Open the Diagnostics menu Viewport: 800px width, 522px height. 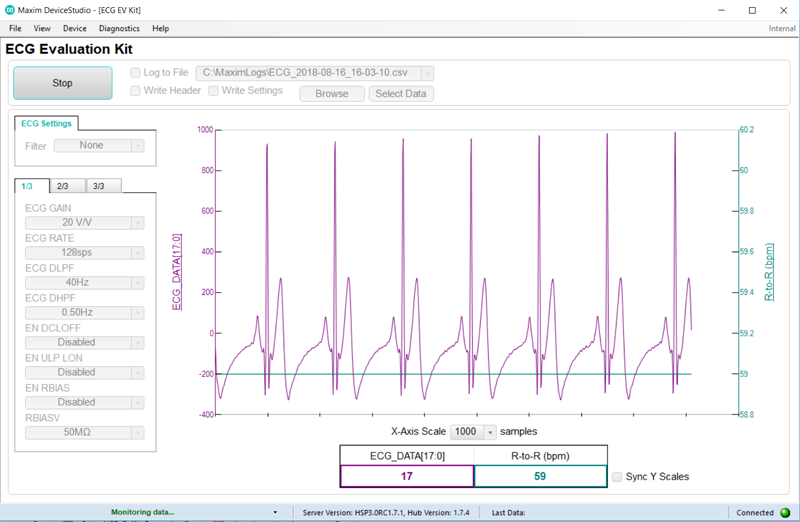(x=119, y=29)
